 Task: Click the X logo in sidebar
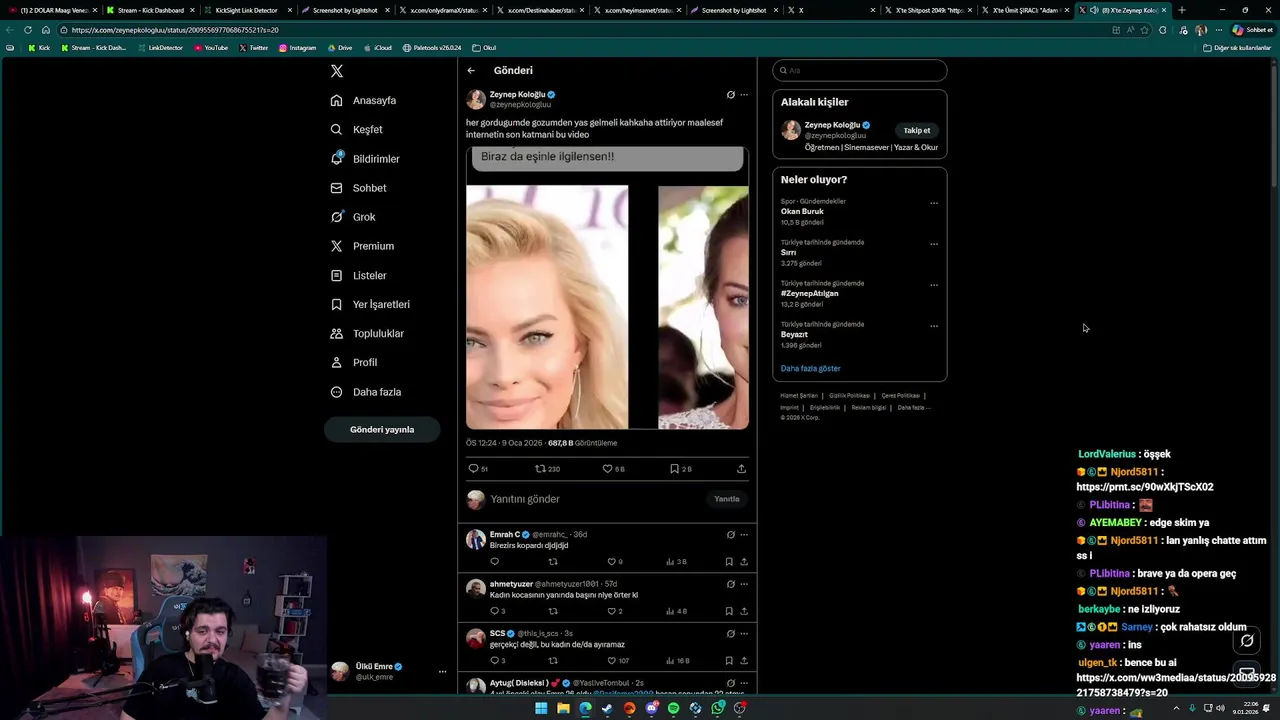pos(337,71)
